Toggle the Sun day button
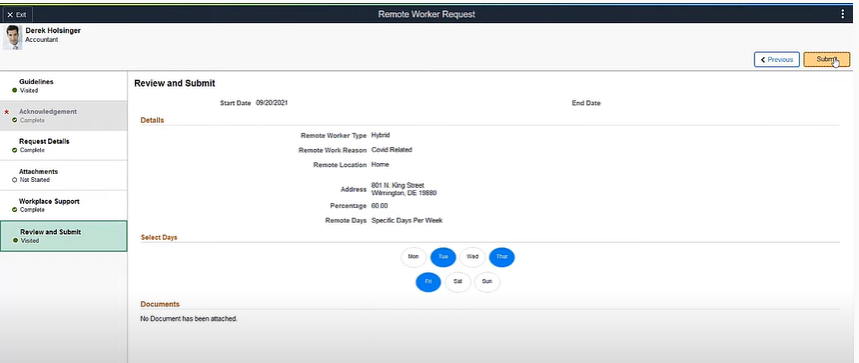The height and width of the screenshot is (363, 859). (x=487, y=282)
